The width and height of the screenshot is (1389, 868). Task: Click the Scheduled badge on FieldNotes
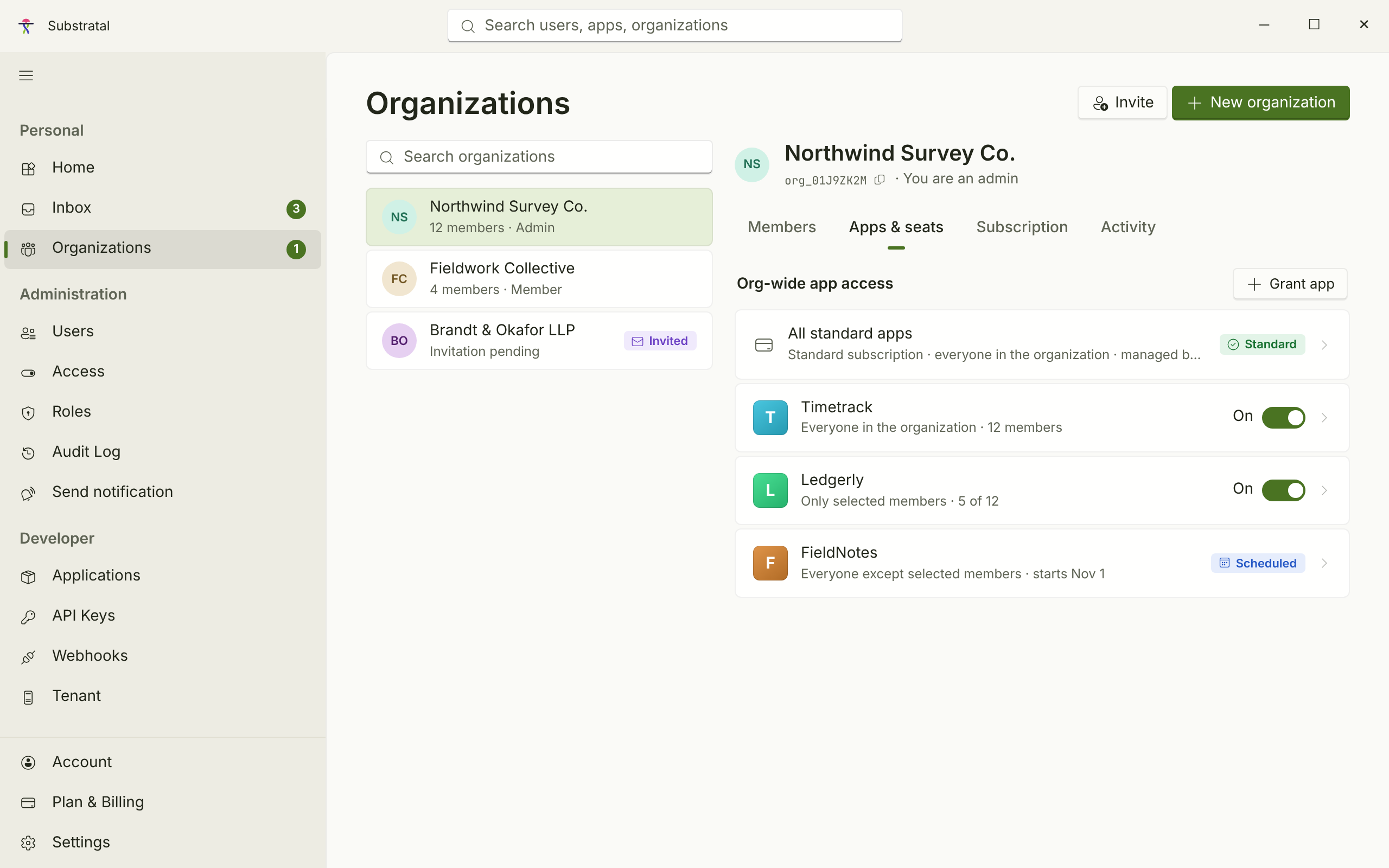click(1258, 563)
